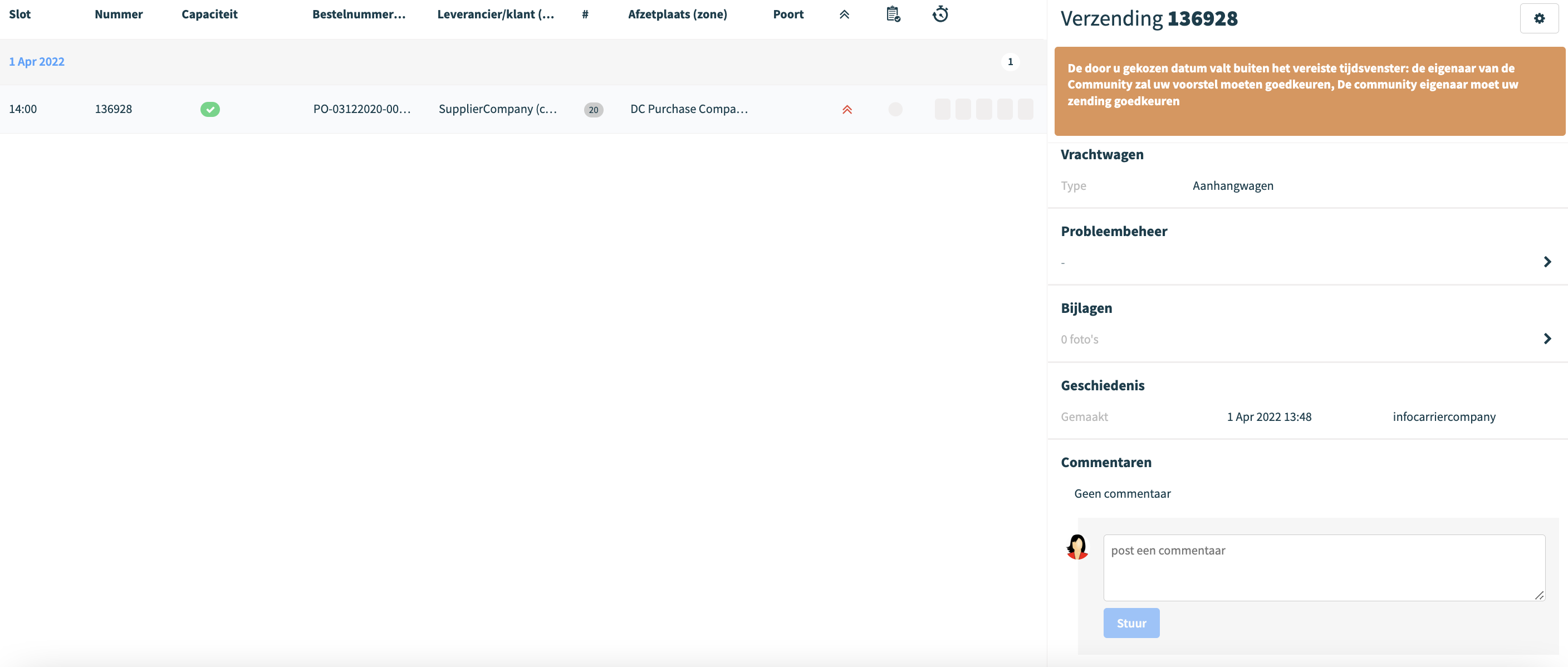Click the red priority chevrons in row 136928

847,110
